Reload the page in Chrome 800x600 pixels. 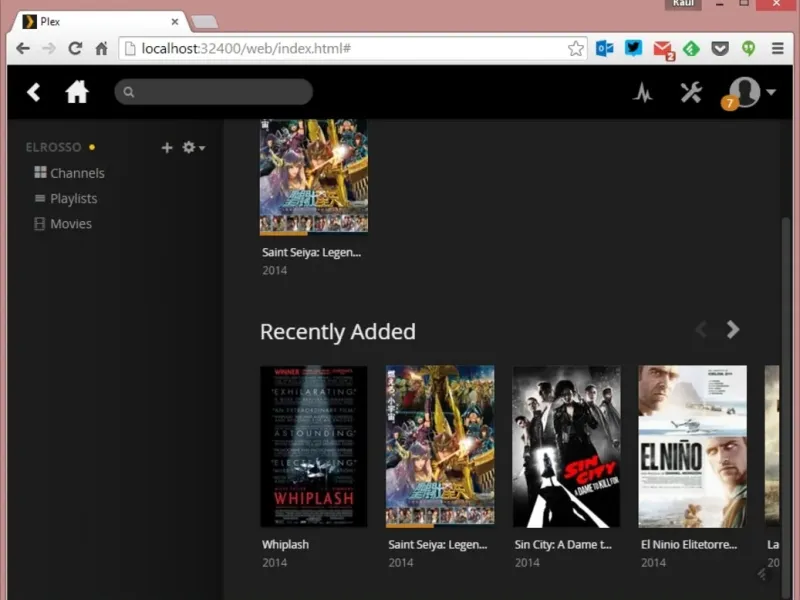[75, 48]
